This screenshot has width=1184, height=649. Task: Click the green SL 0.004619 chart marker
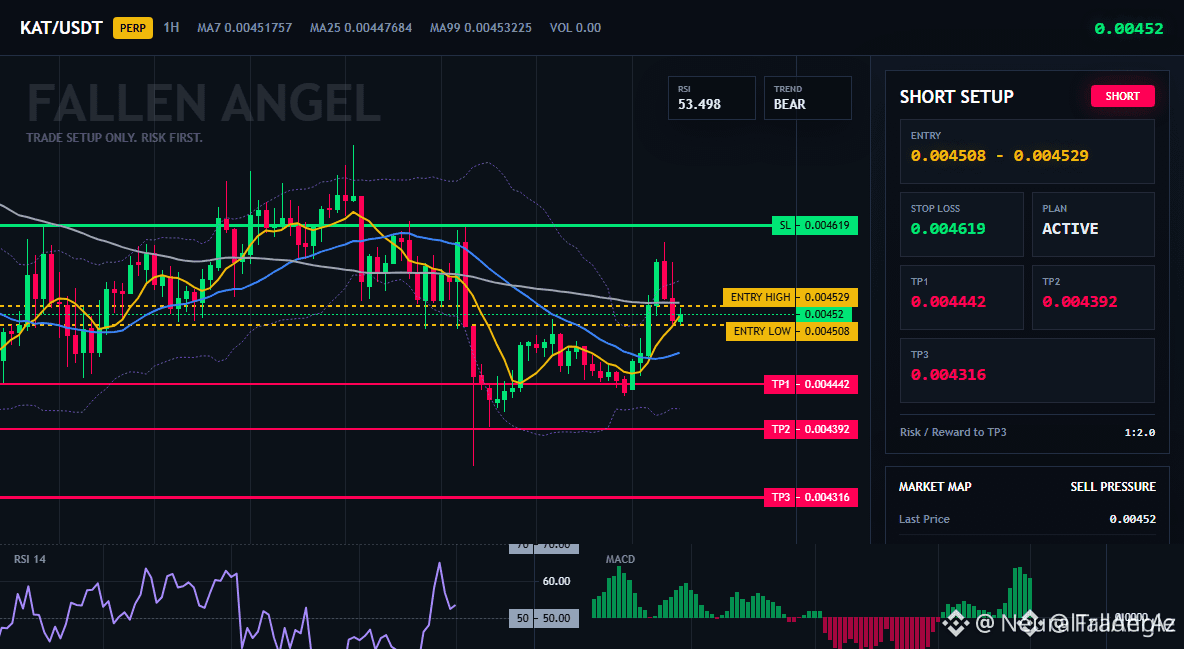coord(815,225)
